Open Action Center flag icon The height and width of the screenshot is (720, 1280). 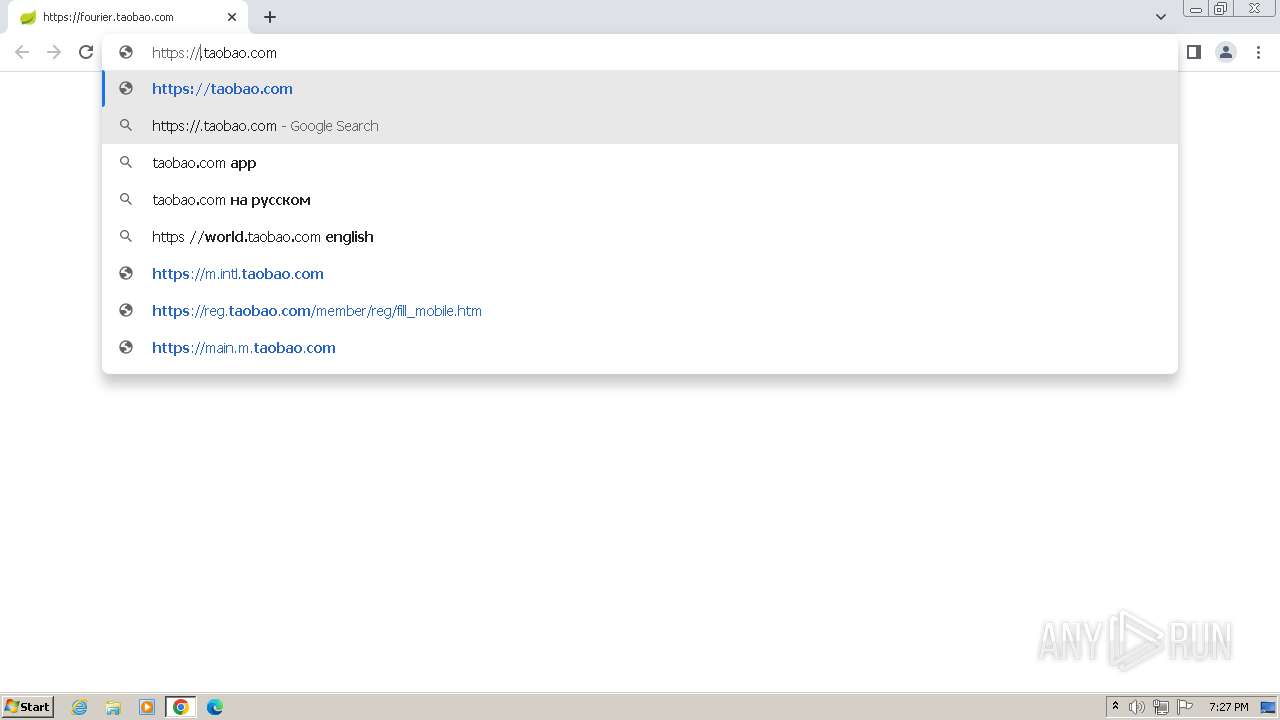(x=1185, y=707)
